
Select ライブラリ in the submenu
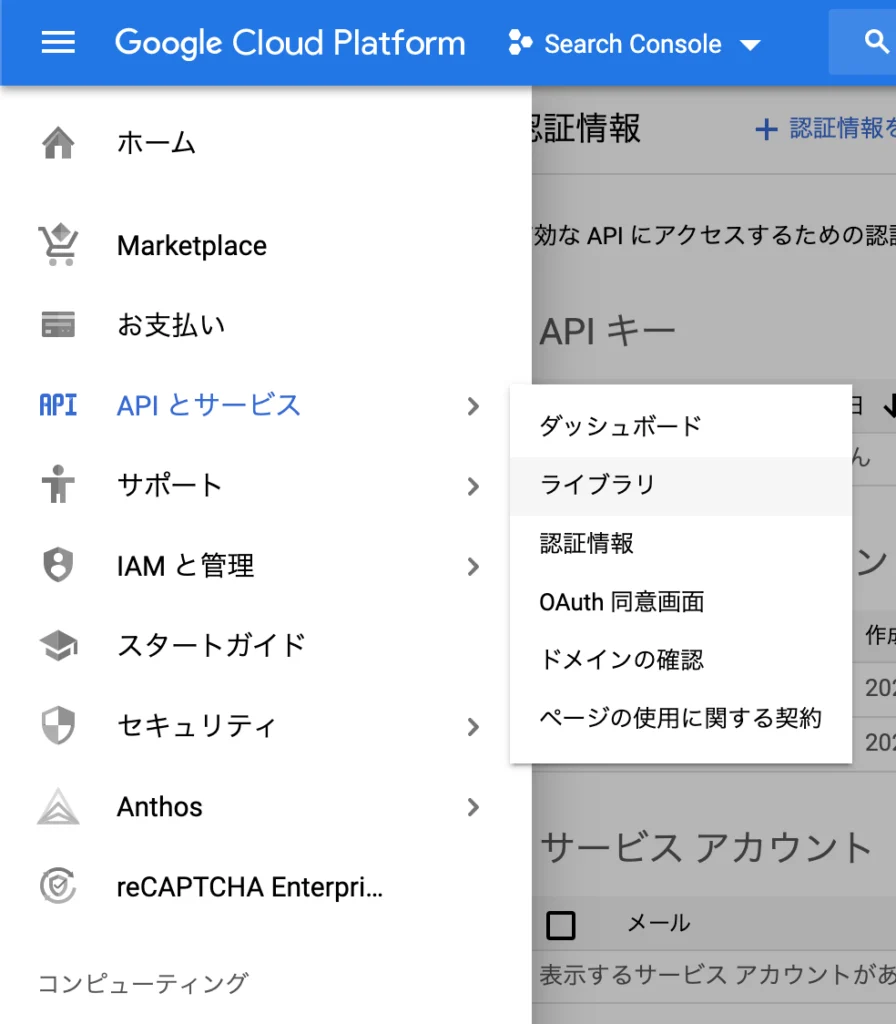pos(680,485)
